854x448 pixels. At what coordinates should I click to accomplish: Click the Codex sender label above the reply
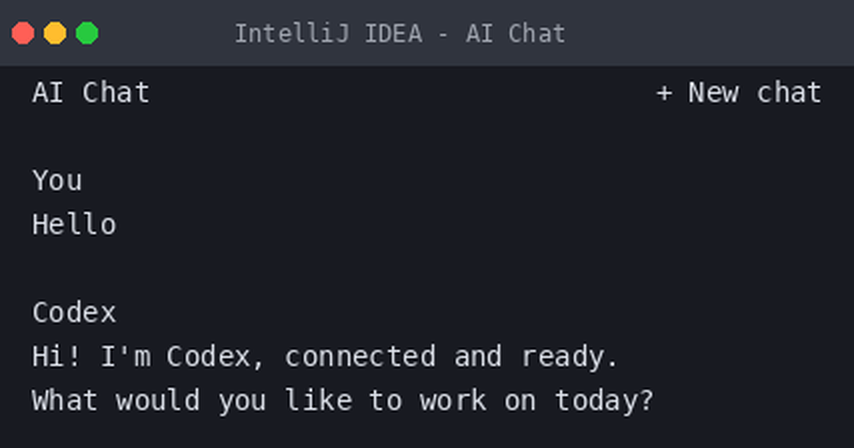(x=74, y=312)
